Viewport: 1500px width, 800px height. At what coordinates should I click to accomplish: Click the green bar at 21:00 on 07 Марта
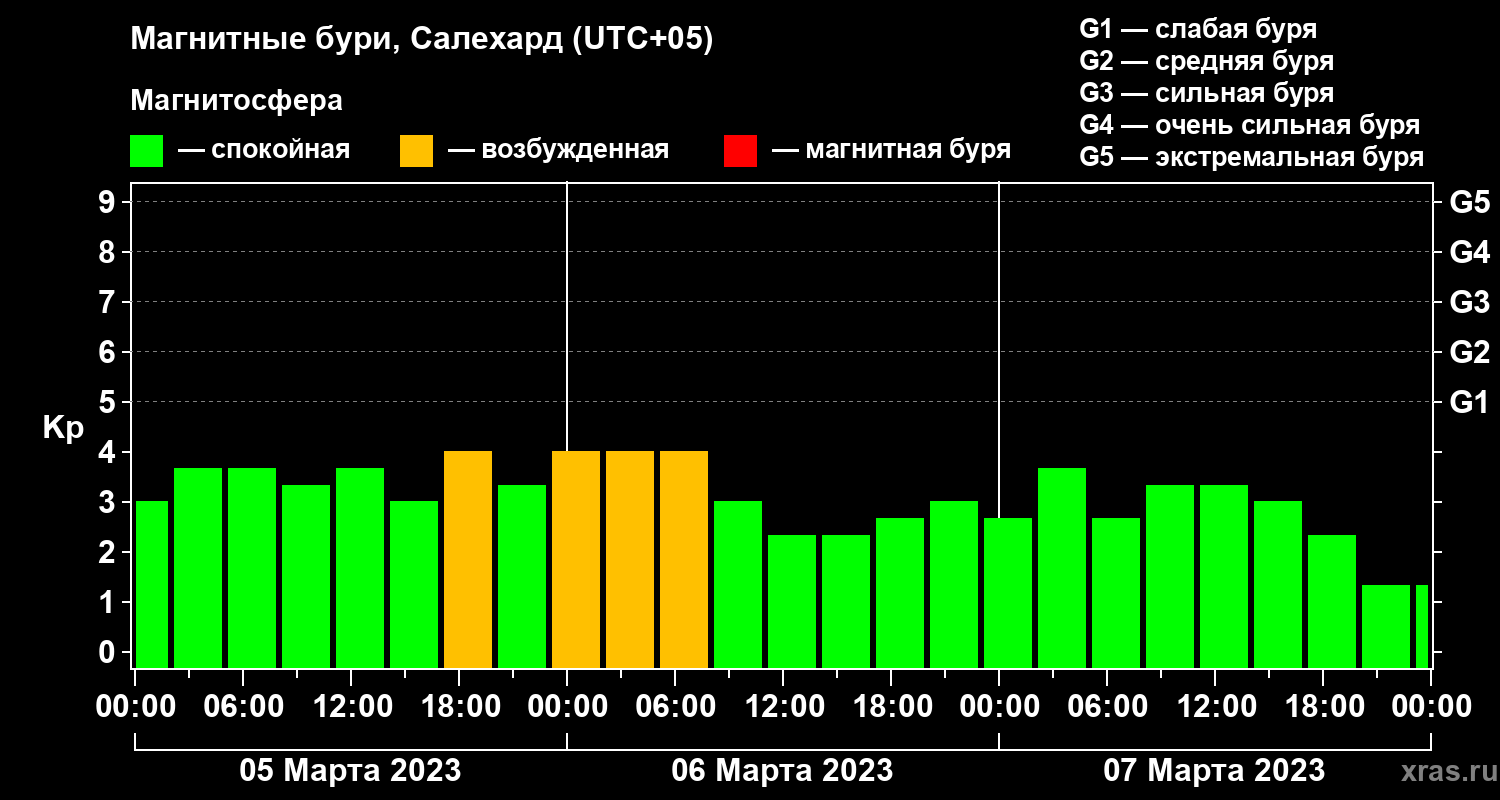[x=1386, y=626]
